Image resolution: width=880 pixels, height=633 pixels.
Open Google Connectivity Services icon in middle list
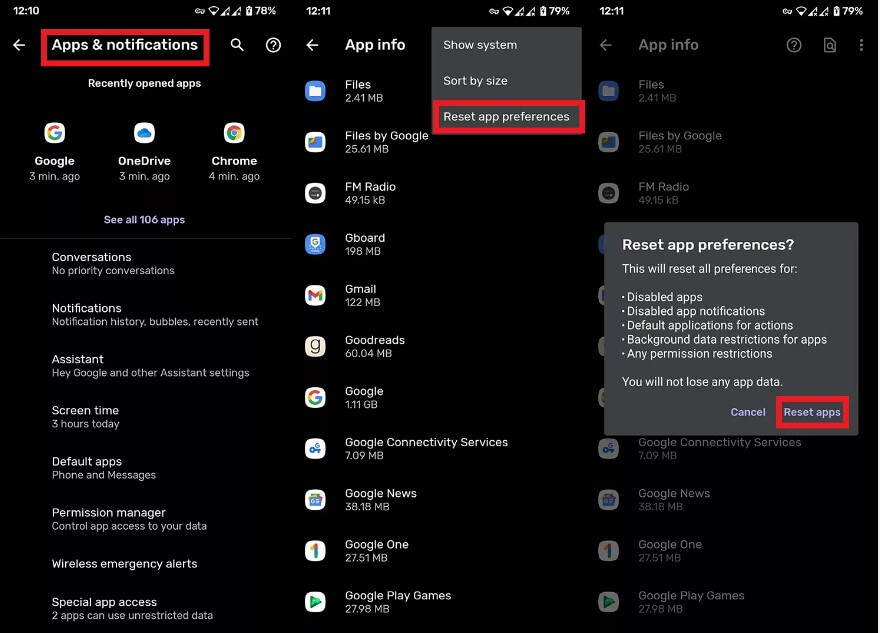click(315, 448)
